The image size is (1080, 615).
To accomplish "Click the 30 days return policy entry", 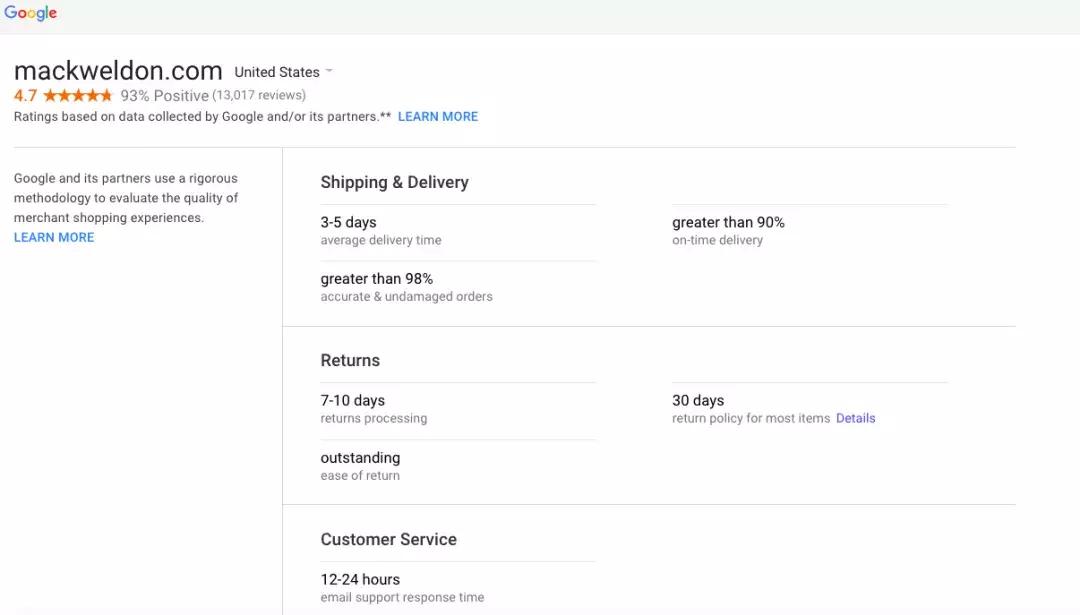I will point(698,401).
